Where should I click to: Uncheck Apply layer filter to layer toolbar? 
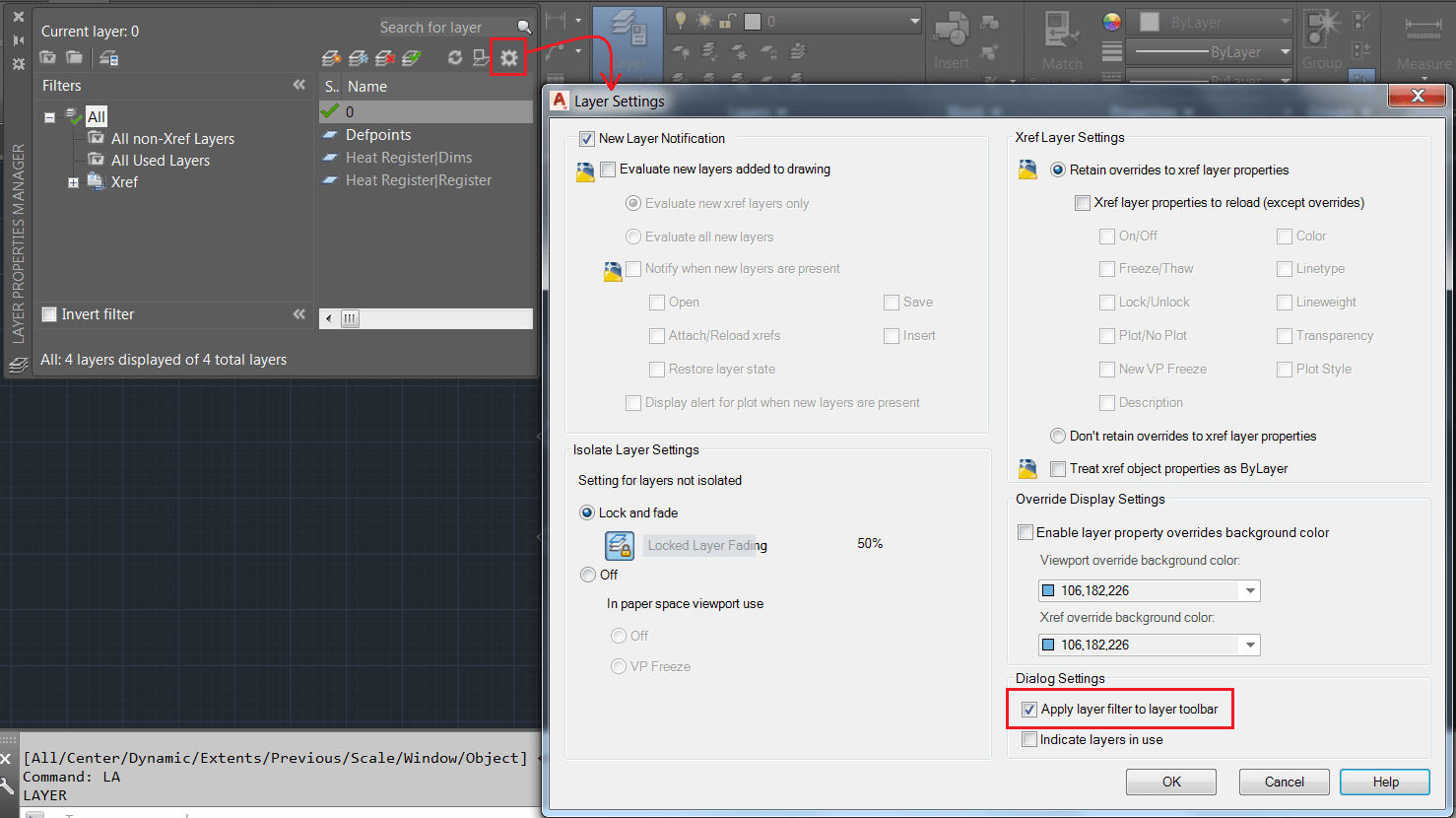tap(1029, 709)
